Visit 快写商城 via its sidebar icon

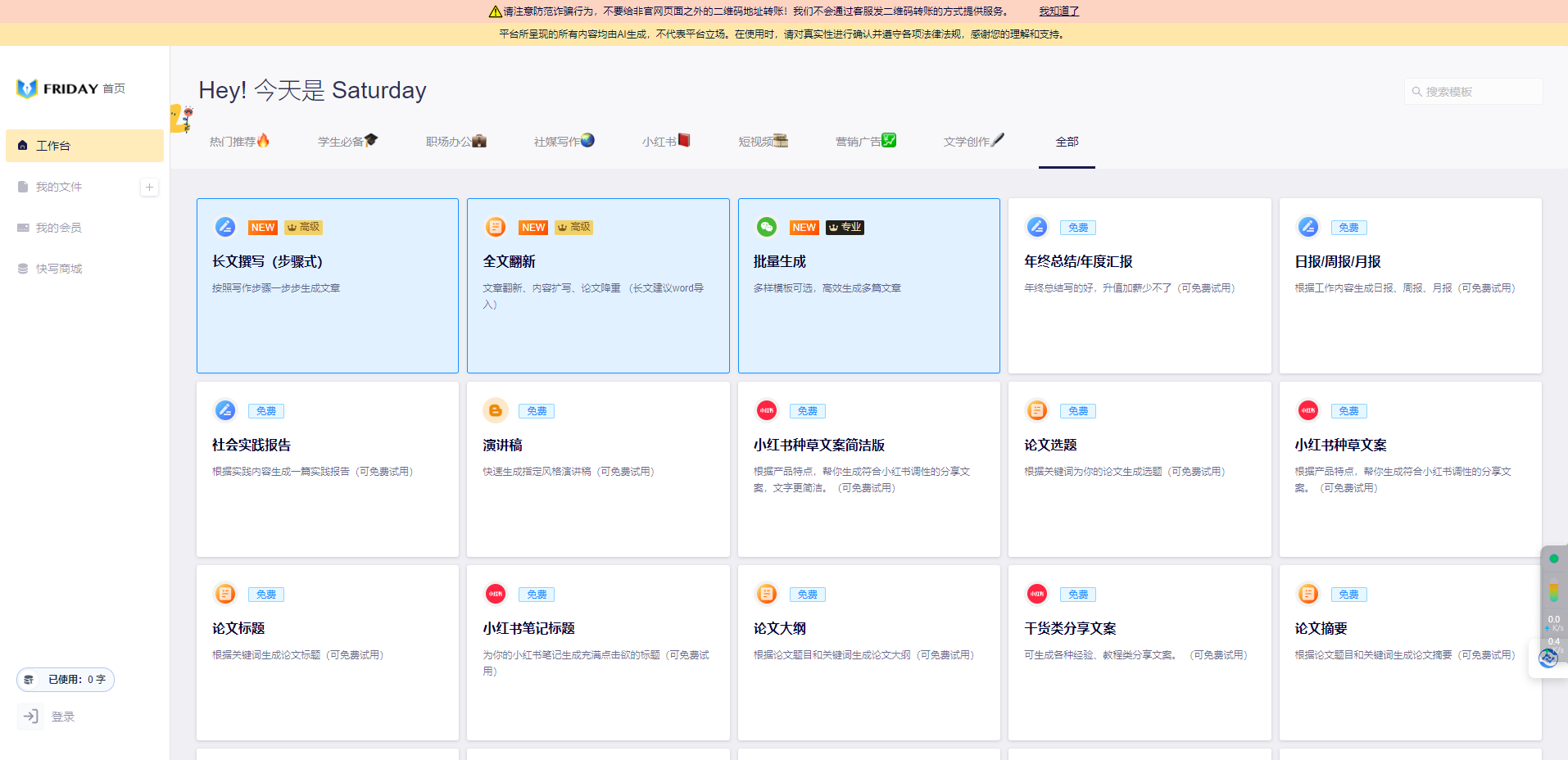(x=57, y=268)
